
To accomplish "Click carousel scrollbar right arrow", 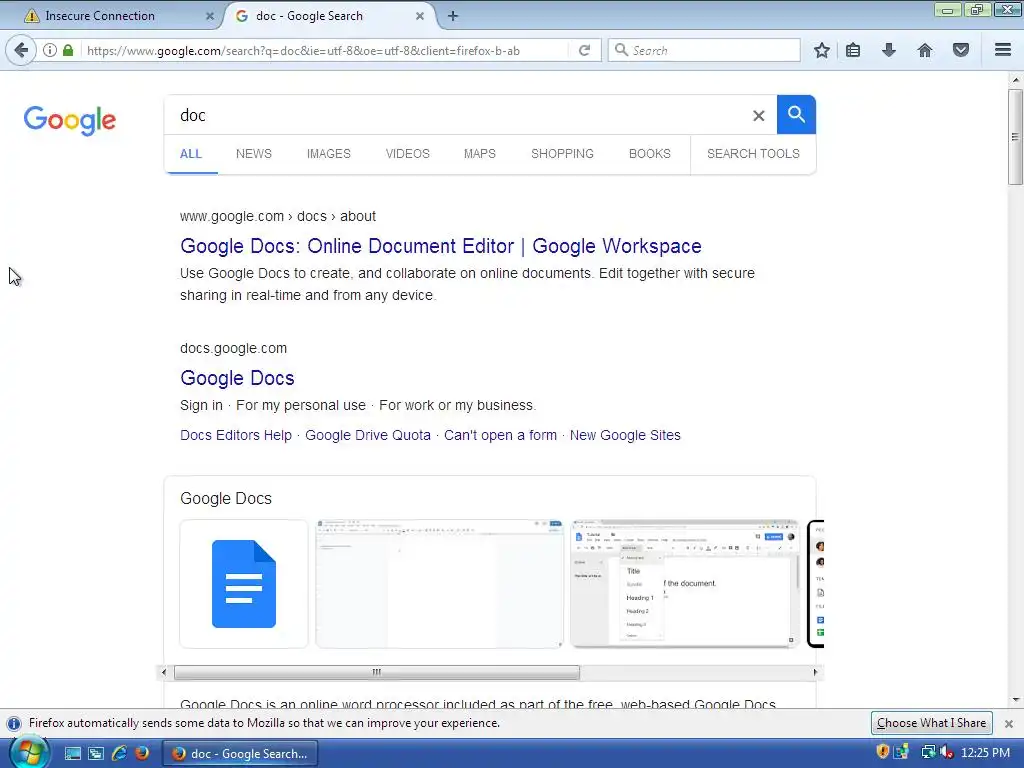I will [815, 672].
